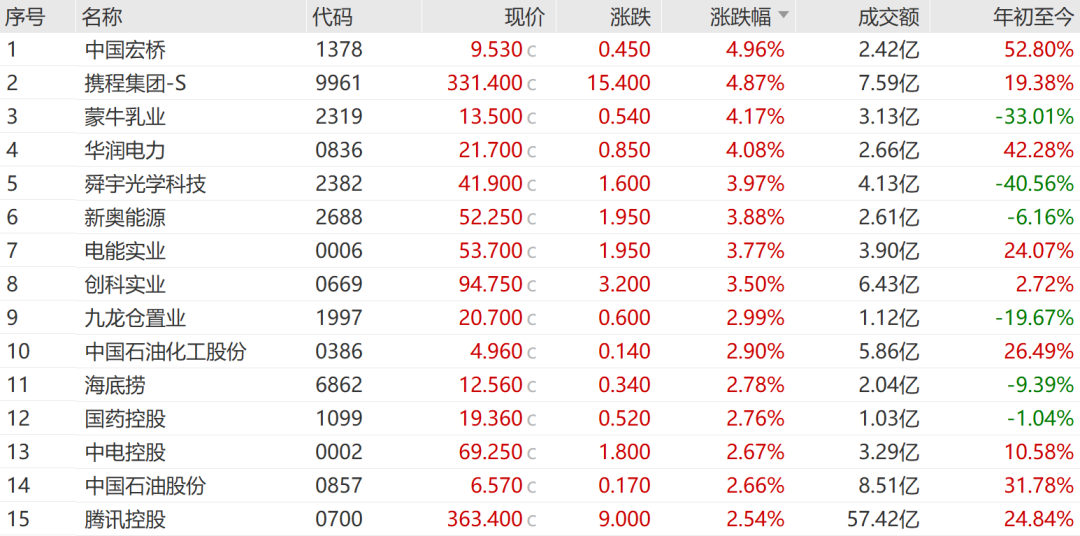Click the 'c' marker beside price 9.530

[532, 50]
